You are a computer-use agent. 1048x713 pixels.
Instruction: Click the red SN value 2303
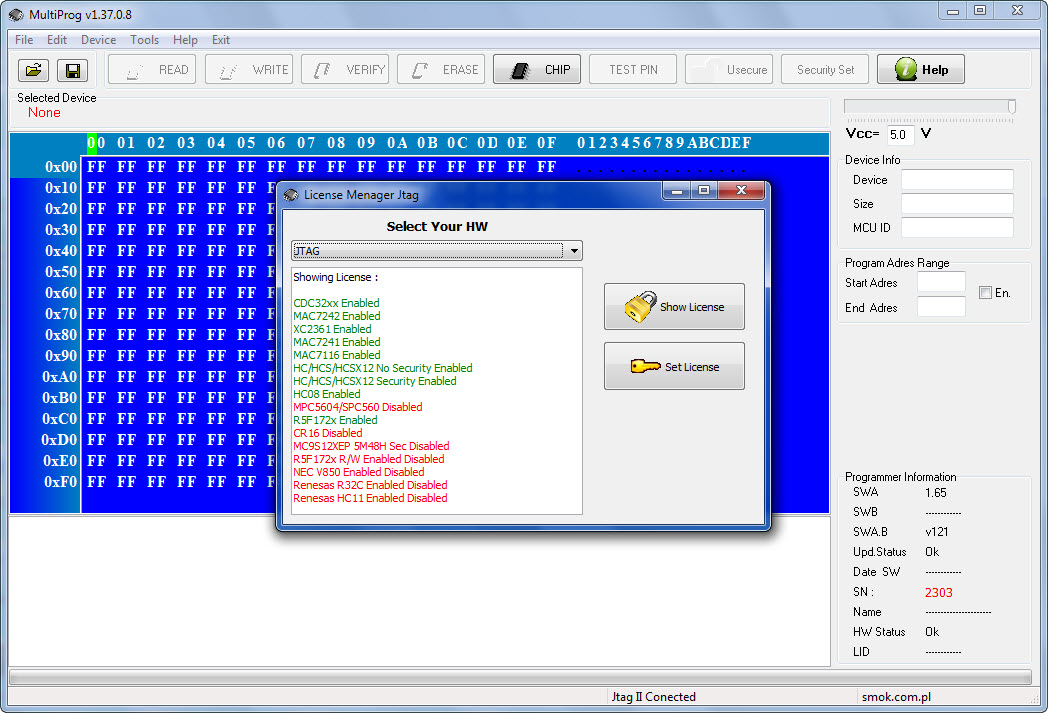pyautogui.click(x=938, y=593)
